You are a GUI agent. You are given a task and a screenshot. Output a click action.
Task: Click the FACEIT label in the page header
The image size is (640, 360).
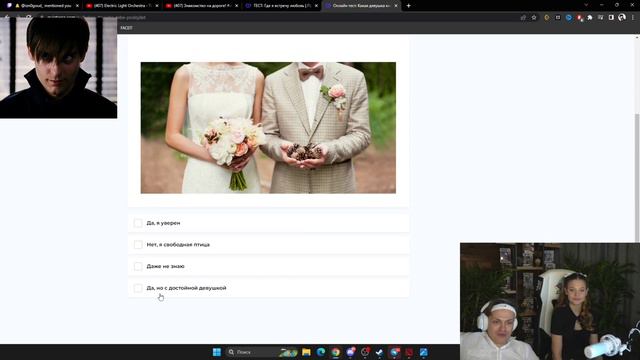[x=126, y=28]
